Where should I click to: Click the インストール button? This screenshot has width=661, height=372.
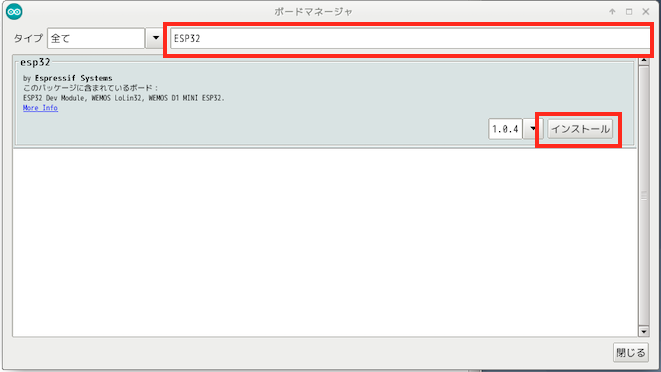pyautogui.click(x=580, y=129)
